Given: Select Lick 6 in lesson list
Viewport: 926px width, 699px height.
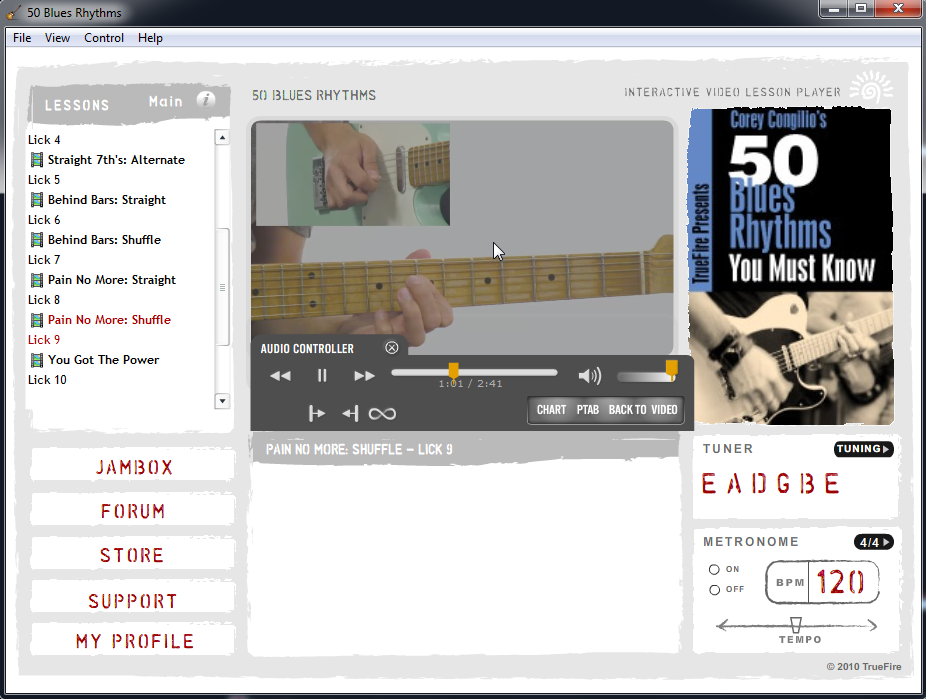Looking at the screenshot, I should click(x=44, y=220).
